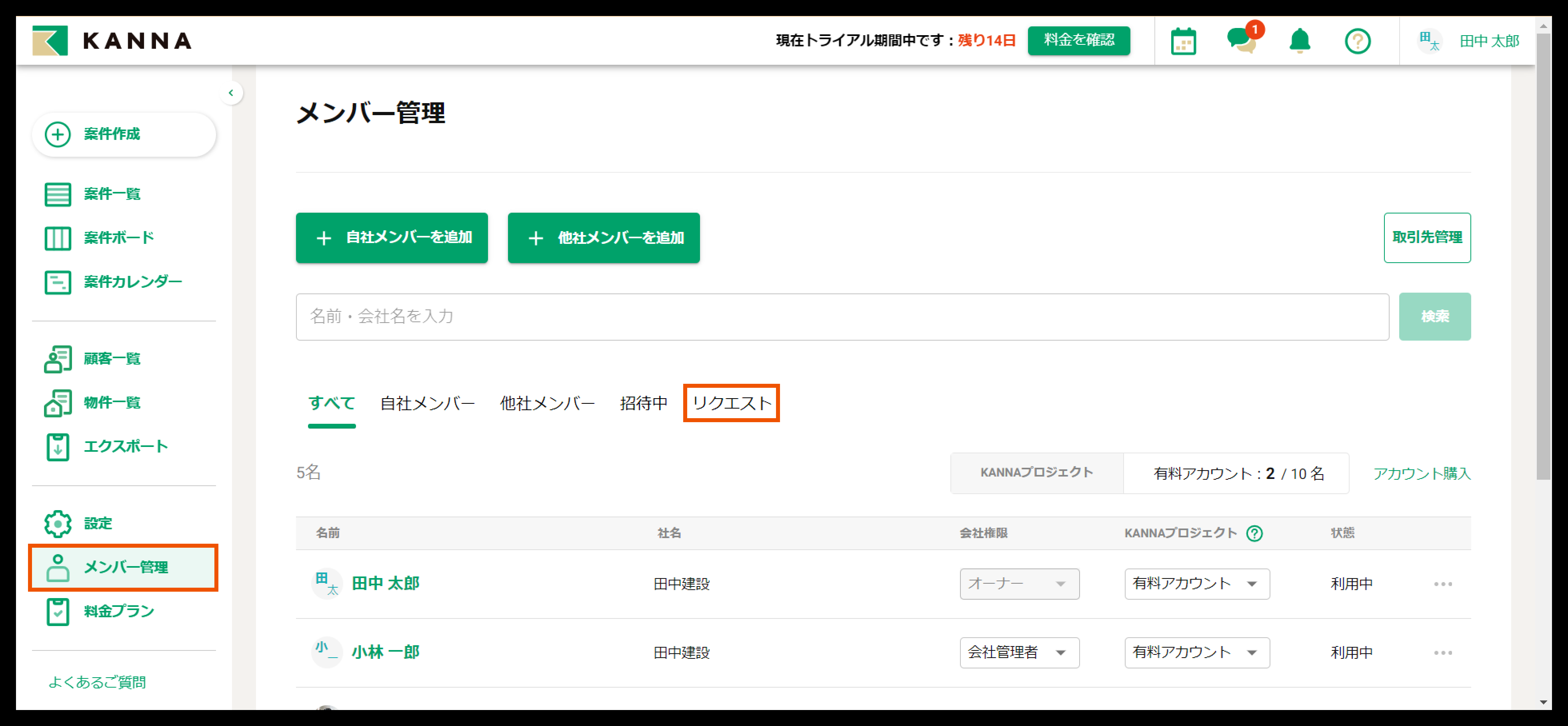Open 有料アカウント dropdown for 田中 太郎
The width and height of the screenshot is (1568, 726).
click(1196, 584)
